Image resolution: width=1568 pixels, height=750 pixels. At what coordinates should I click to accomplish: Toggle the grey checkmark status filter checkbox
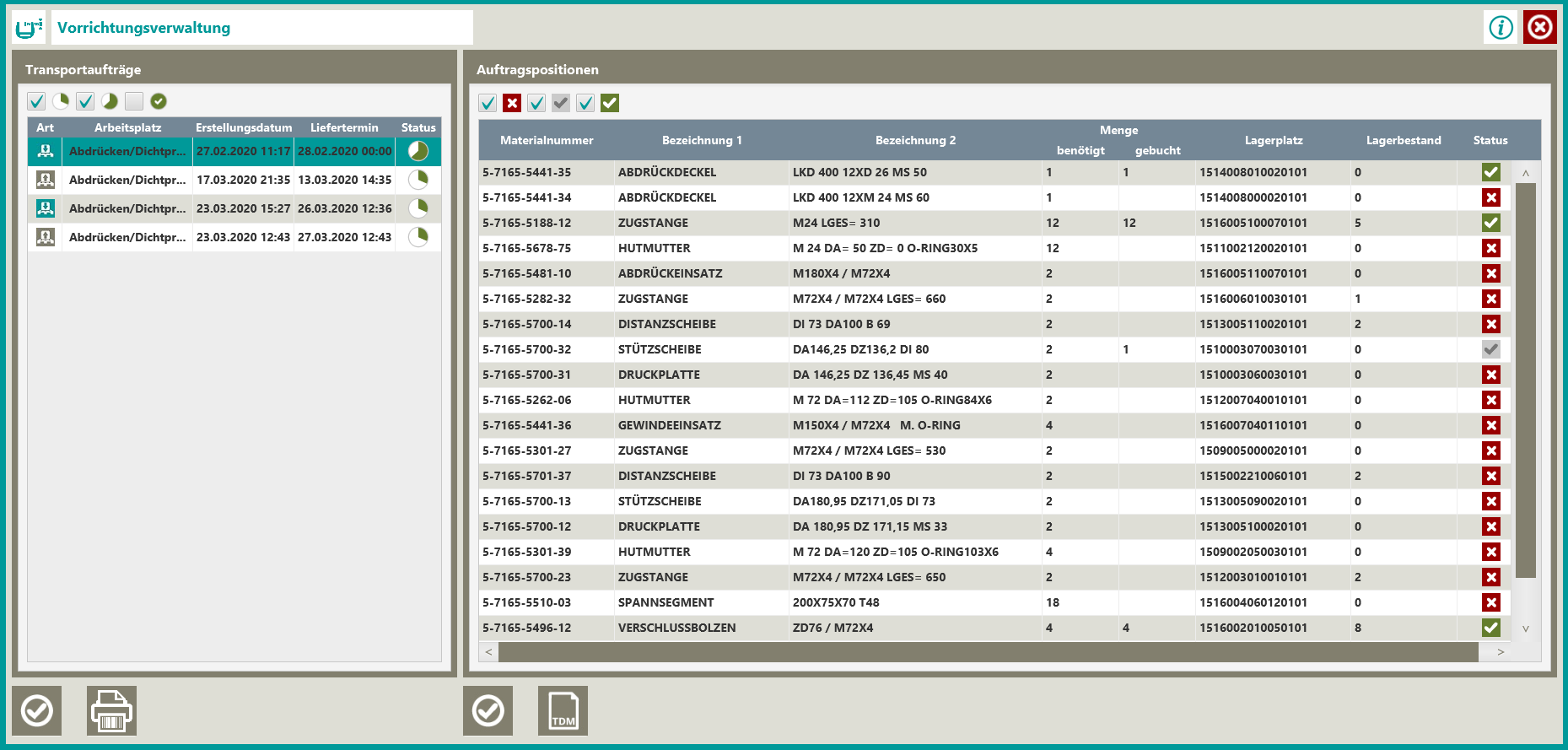(561, 103)
